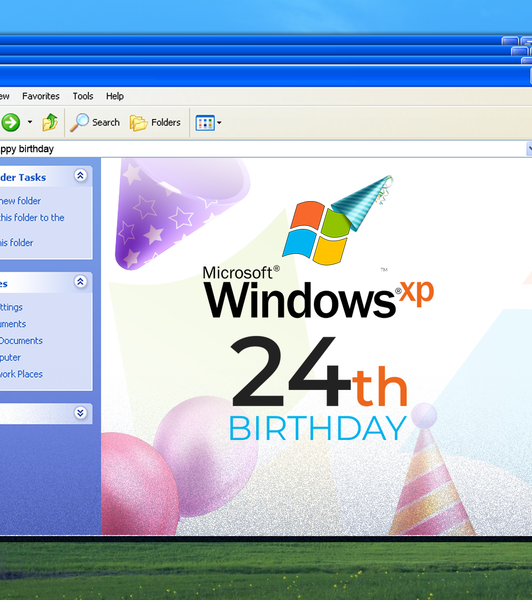Open the Tools menu
Screen dimensions: 532x600
pos(83,96)
